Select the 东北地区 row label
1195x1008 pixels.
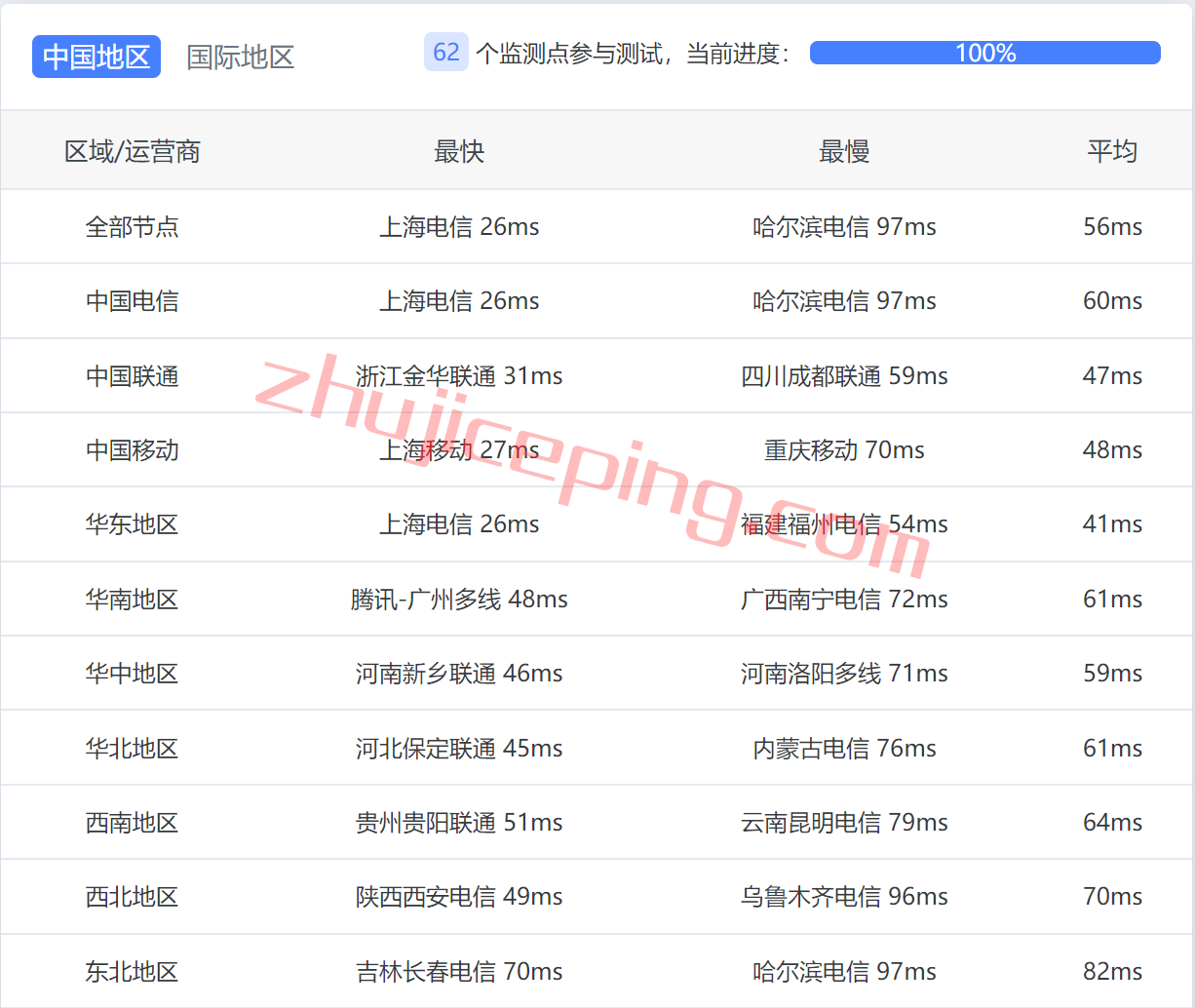(133, 971)
